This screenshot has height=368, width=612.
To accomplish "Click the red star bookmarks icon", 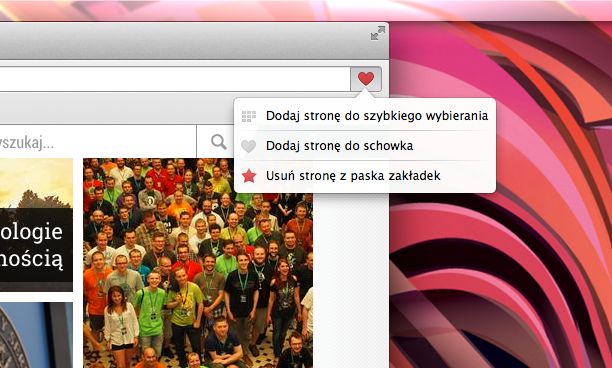I will [x=249, y=176].
